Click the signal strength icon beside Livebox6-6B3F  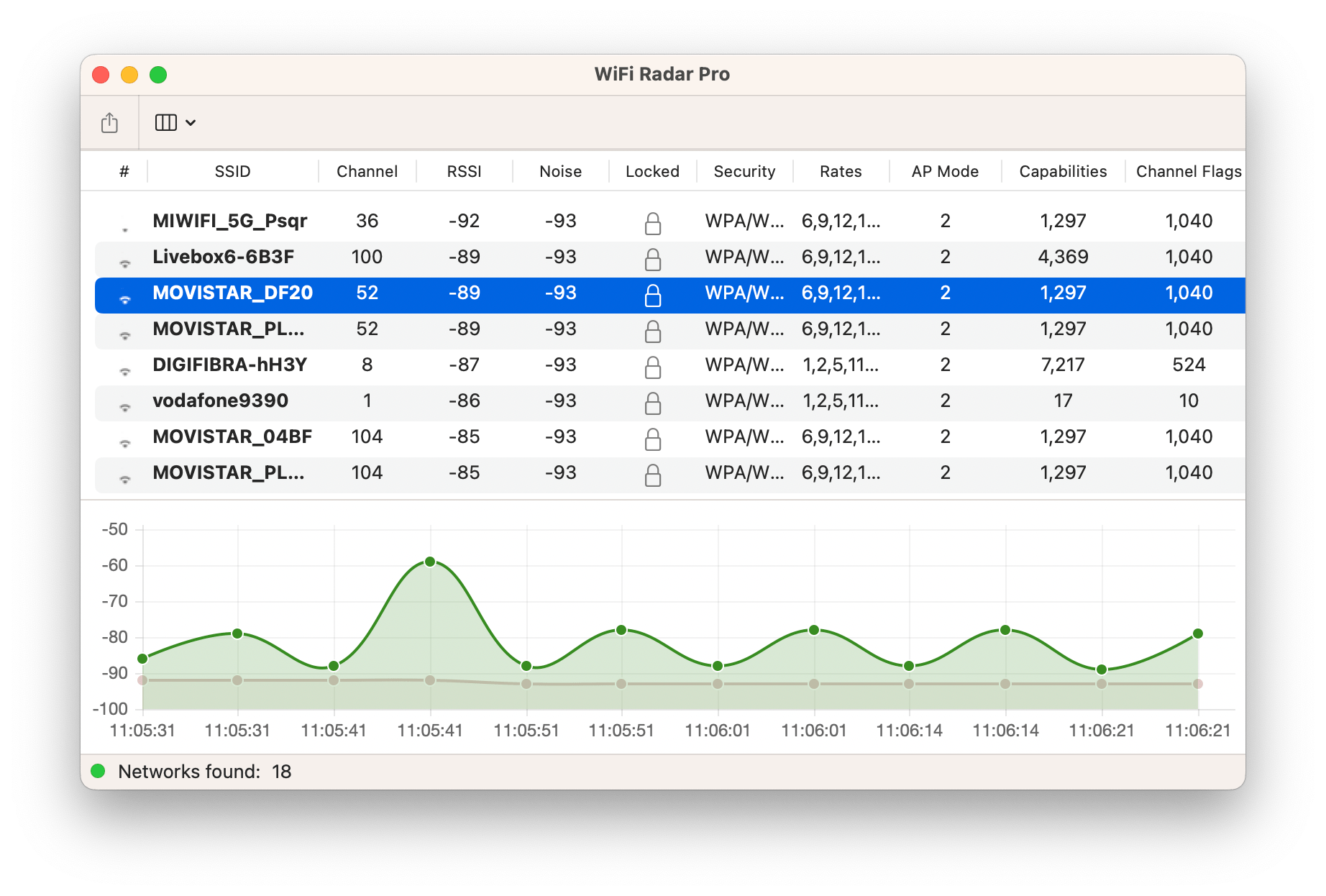[127, 261]
